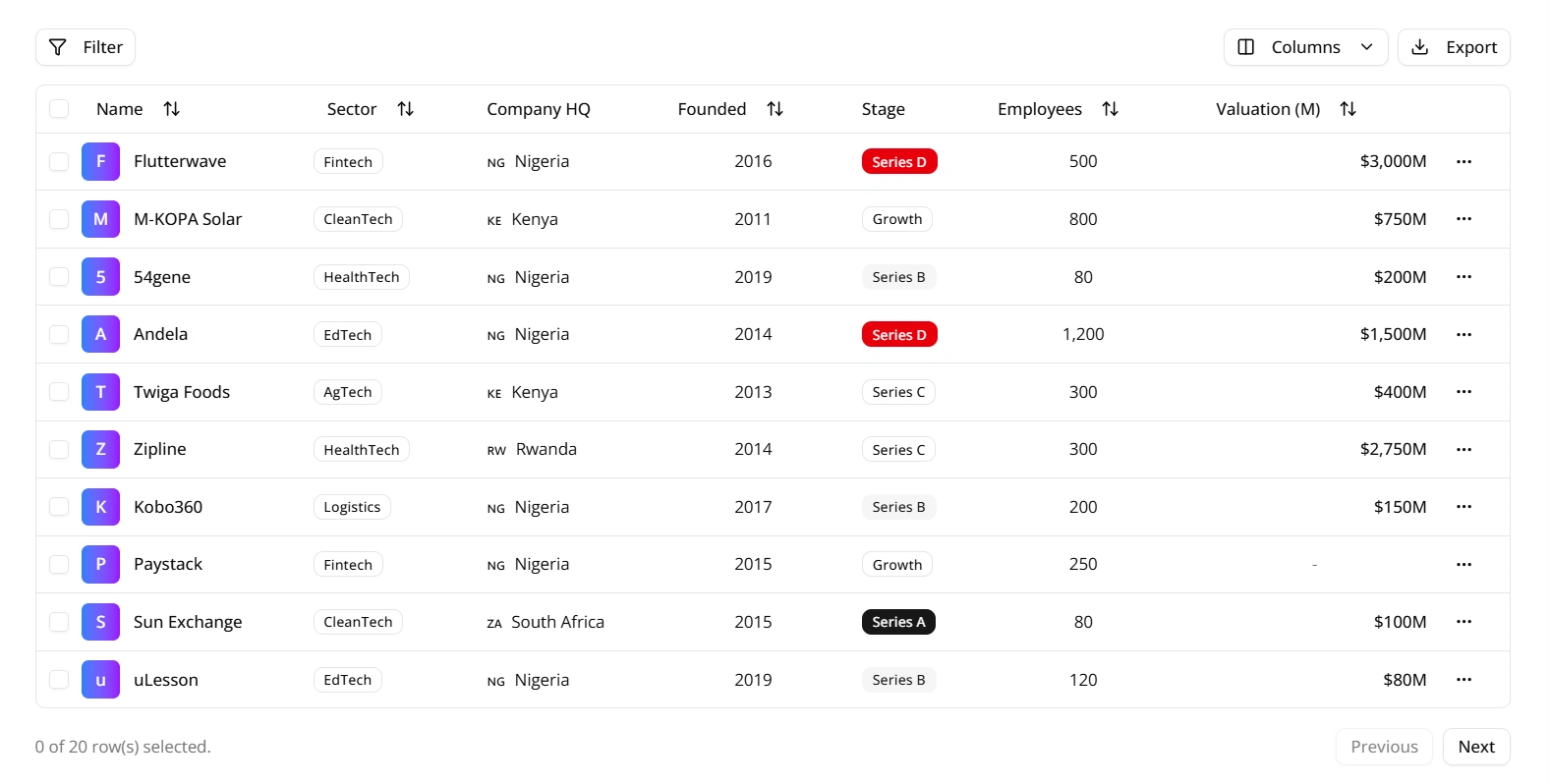This screenshot has width=1550, height=784.
Task: Sort by Founded year arrows icon
Action: point(775,109)
